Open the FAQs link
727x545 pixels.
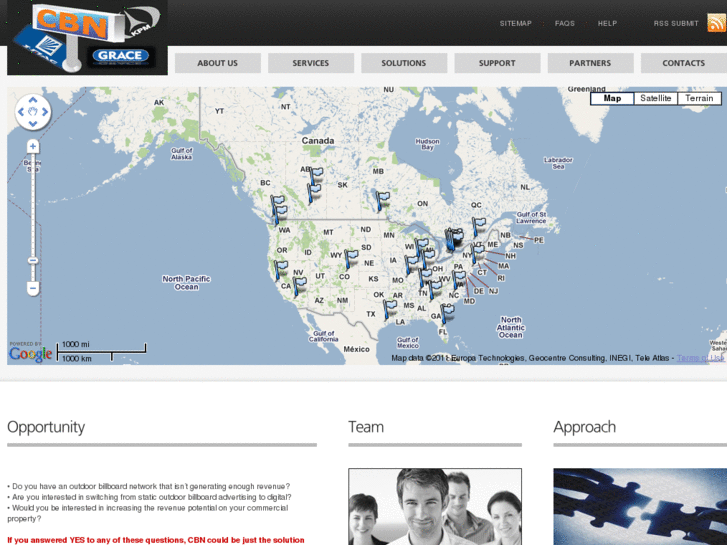(x=565, y=23)
